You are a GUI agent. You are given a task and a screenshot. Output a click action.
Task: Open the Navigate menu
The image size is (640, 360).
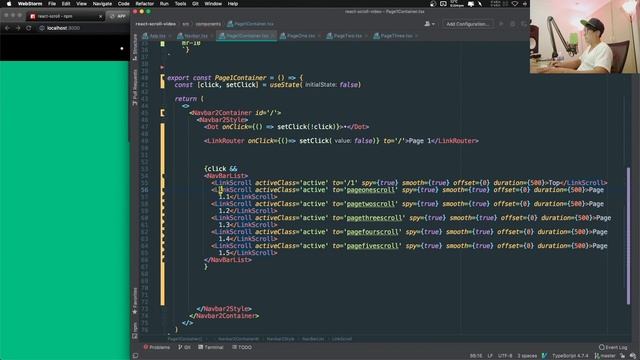click(x=102, y=4)
